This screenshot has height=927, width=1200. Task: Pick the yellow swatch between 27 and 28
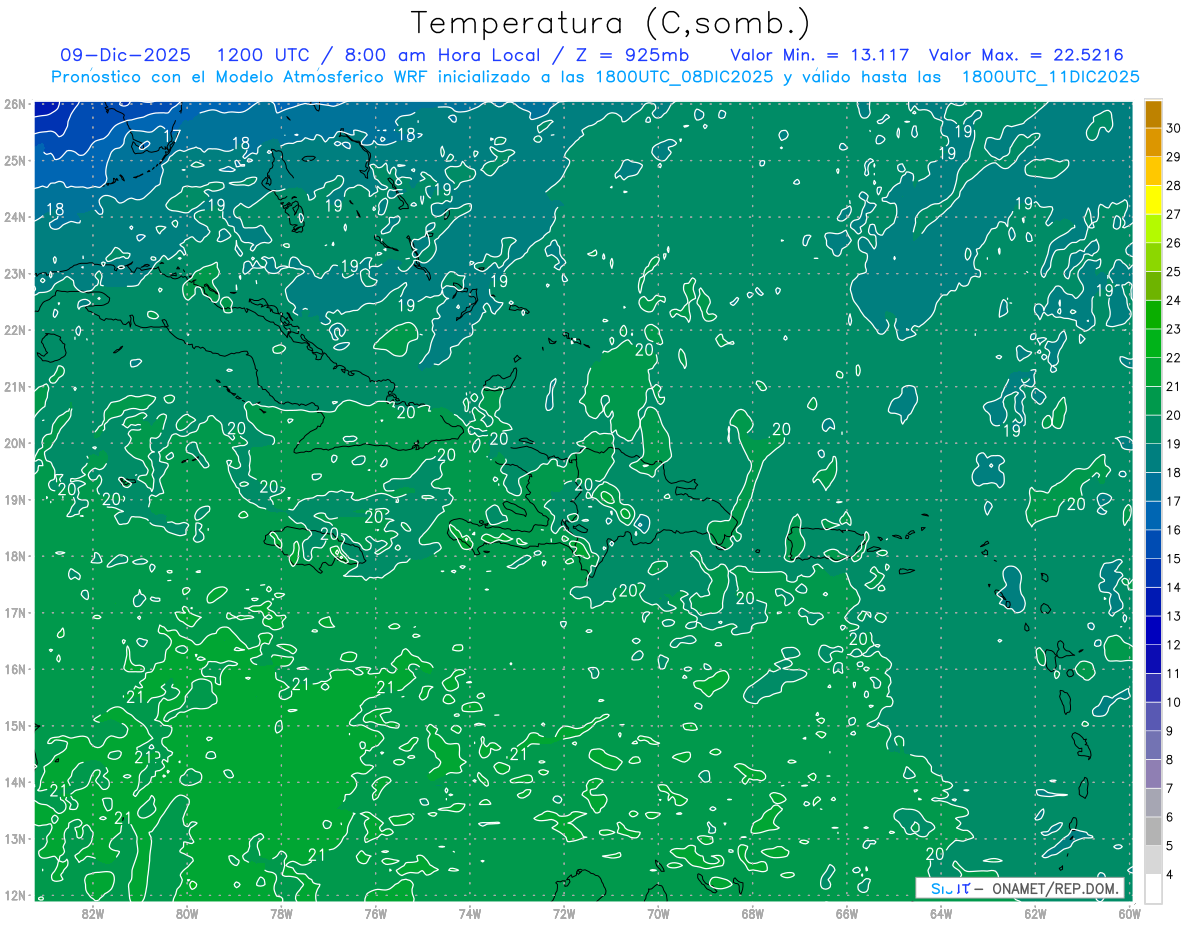click(x=1153, y=200)
